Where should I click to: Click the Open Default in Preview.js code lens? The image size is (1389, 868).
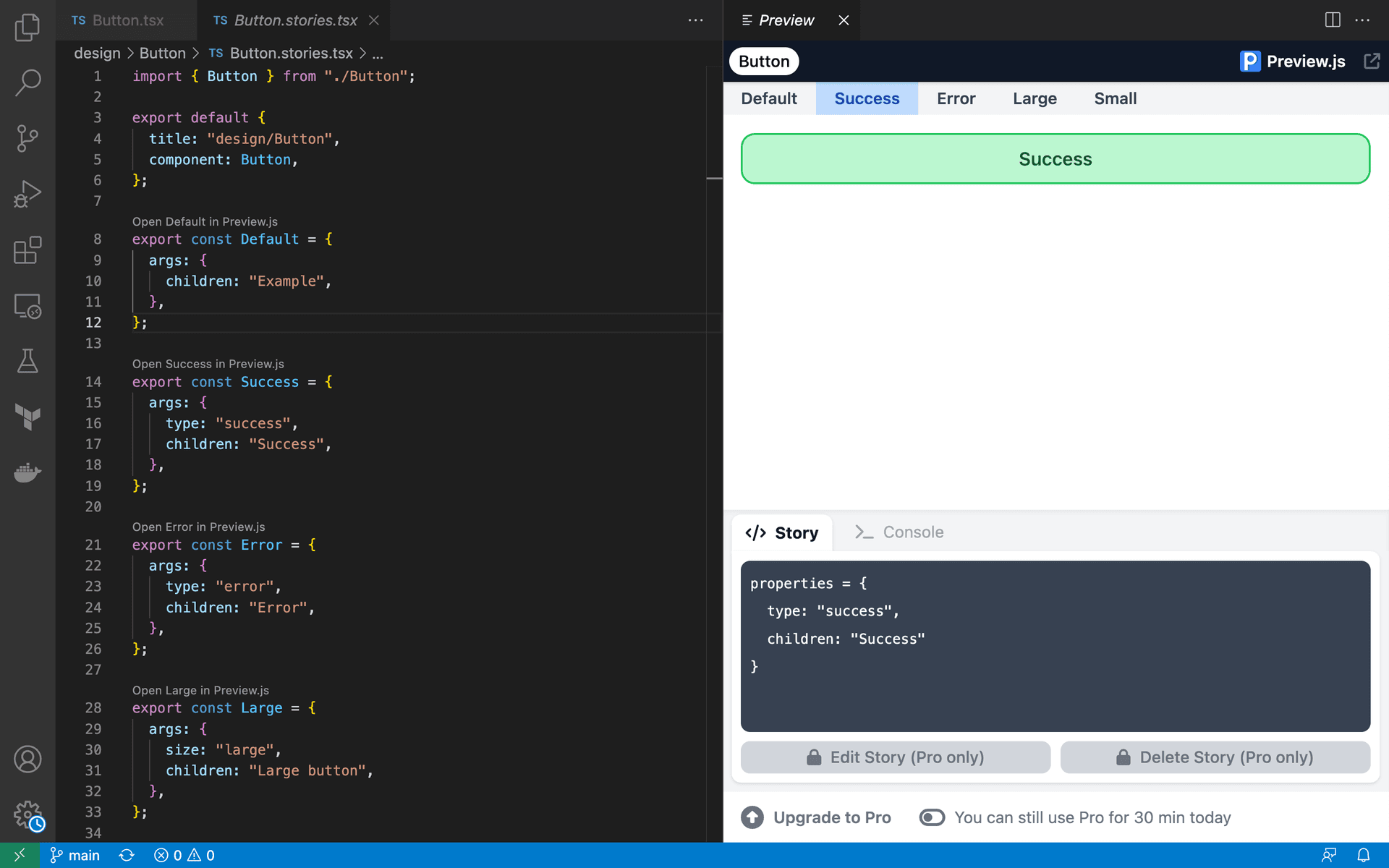tap(205, 221)
